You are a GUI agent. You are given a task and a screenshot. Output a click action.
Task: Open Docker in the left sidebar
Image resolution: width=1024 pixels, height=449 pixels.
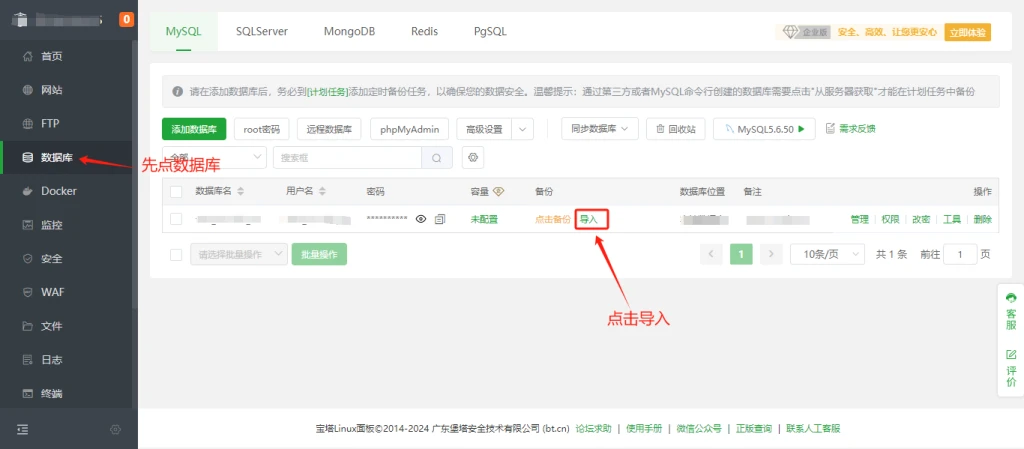point(58,191)
